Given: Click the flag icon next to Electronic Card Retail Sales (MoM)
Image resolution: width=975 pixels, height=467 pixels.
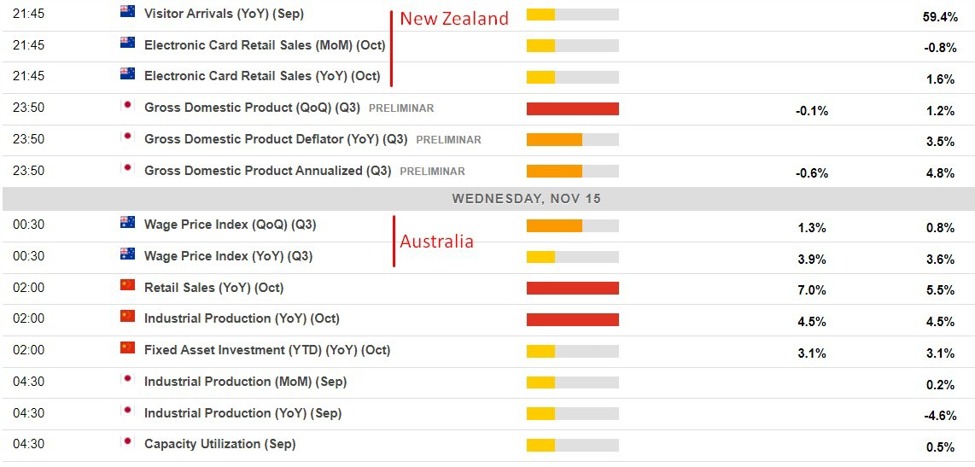Looking at the screenshot, I should 127,43.
